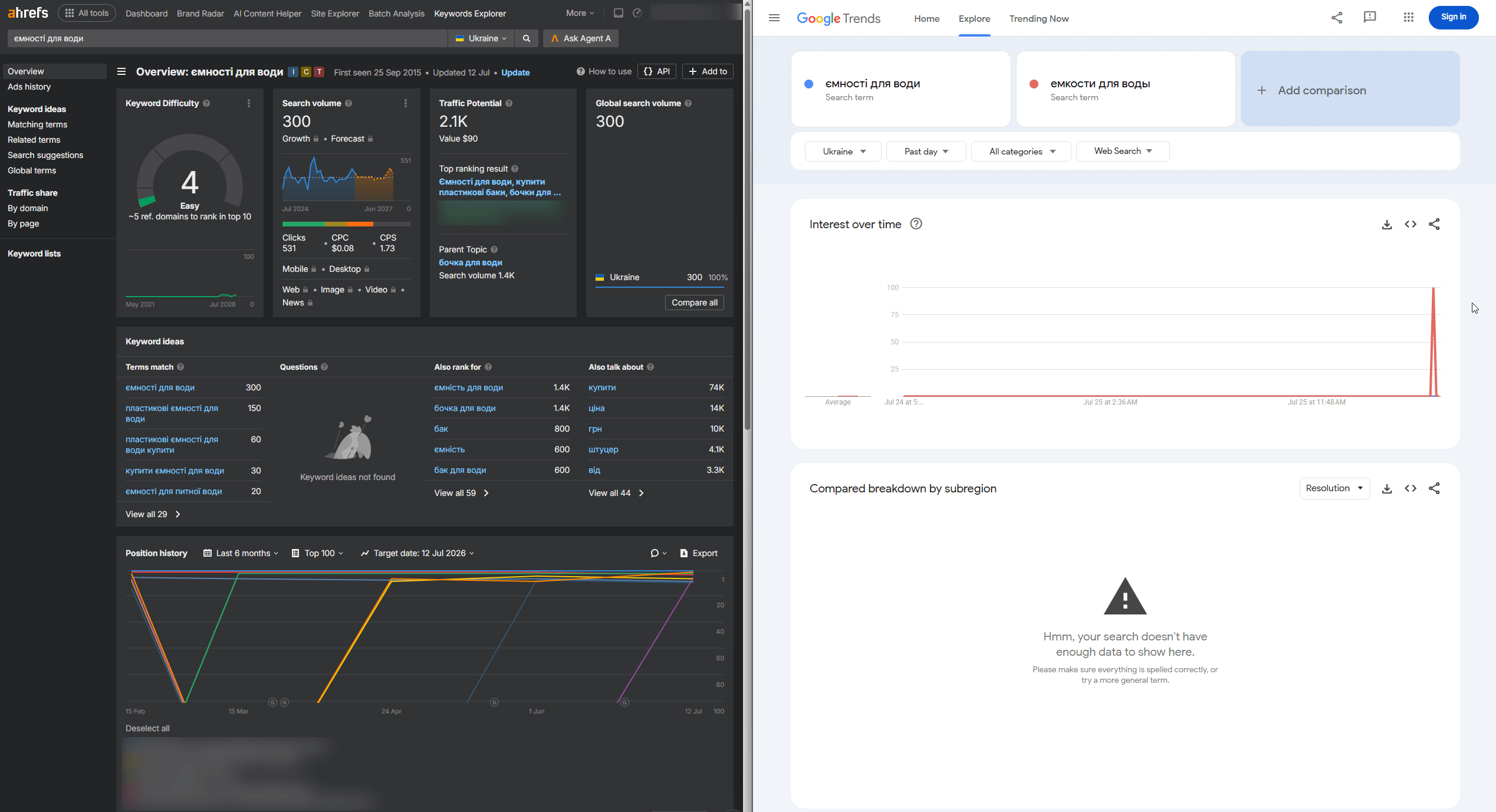Click View all 59 link
This screenshot has height=812, width=1496.
coord(462,493)
